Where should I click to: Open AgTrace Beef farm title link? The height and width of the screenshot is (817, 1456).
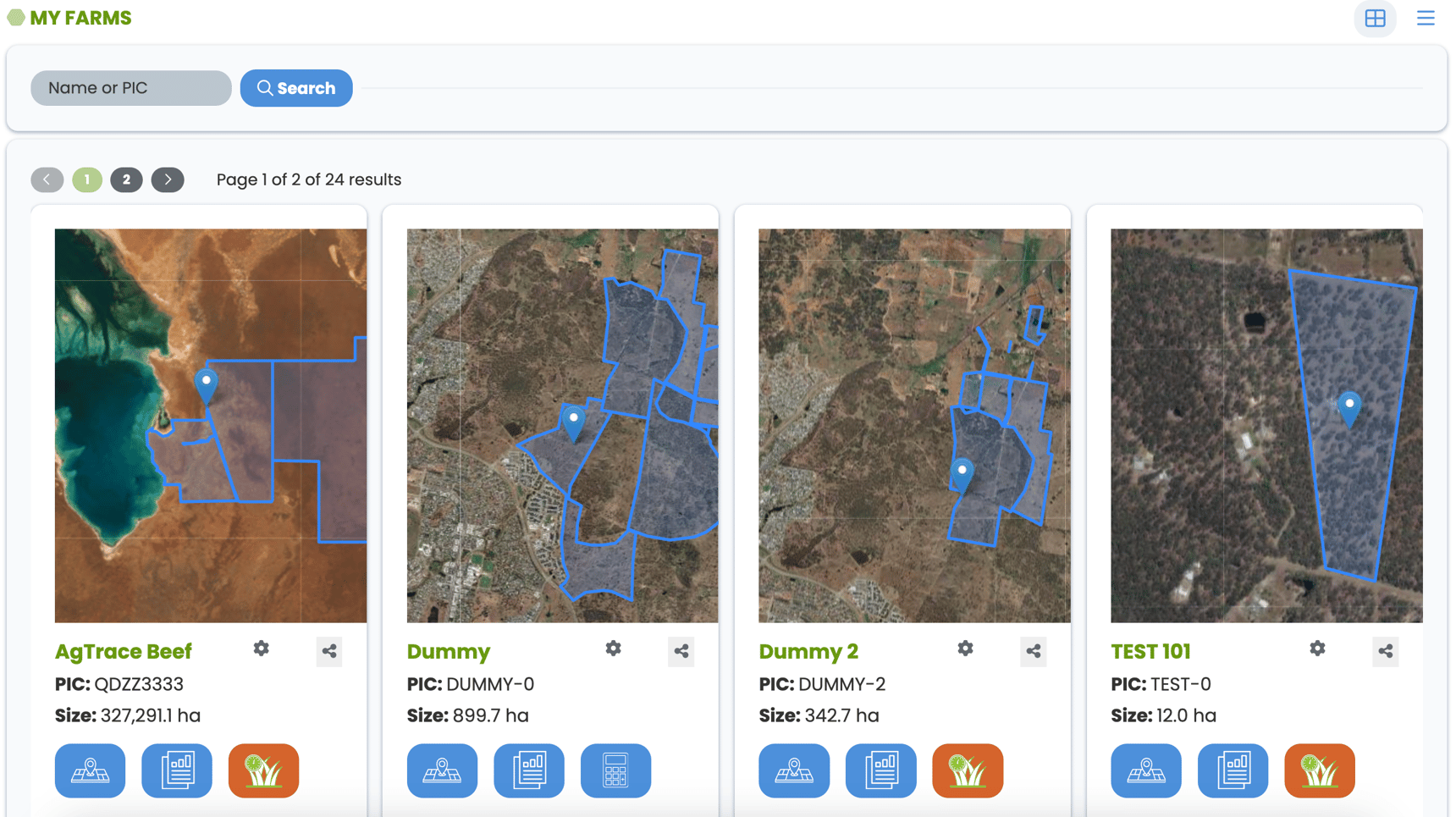[x=124, y=651]
